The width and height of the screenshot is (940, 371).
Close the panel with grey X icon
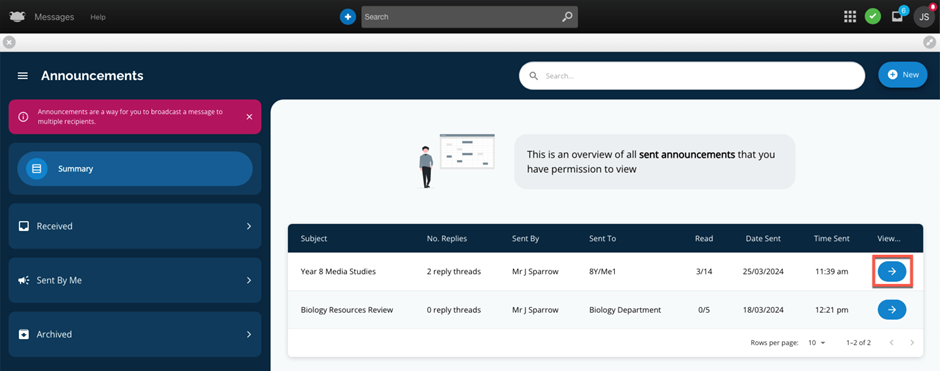click(9, 42)
